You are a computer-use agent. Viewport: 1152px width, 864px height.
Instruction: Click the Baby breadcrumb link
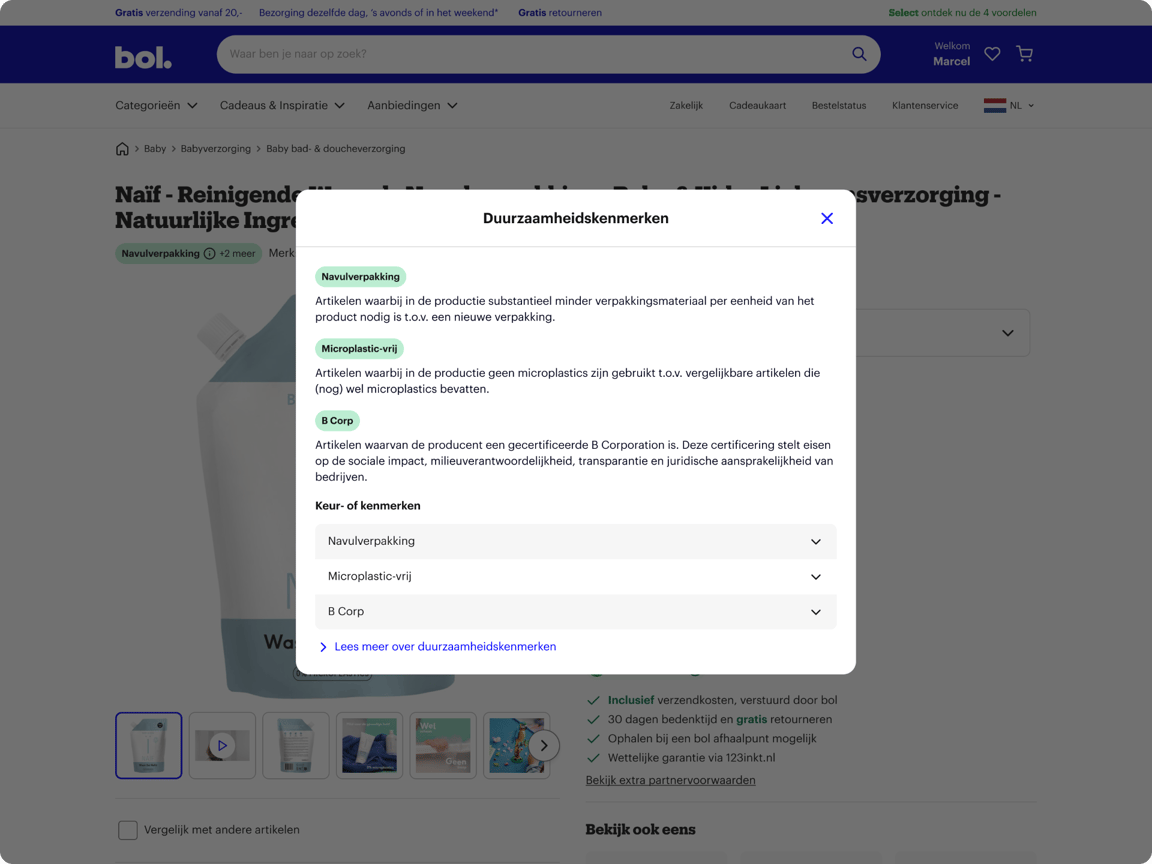coord(155,148)
